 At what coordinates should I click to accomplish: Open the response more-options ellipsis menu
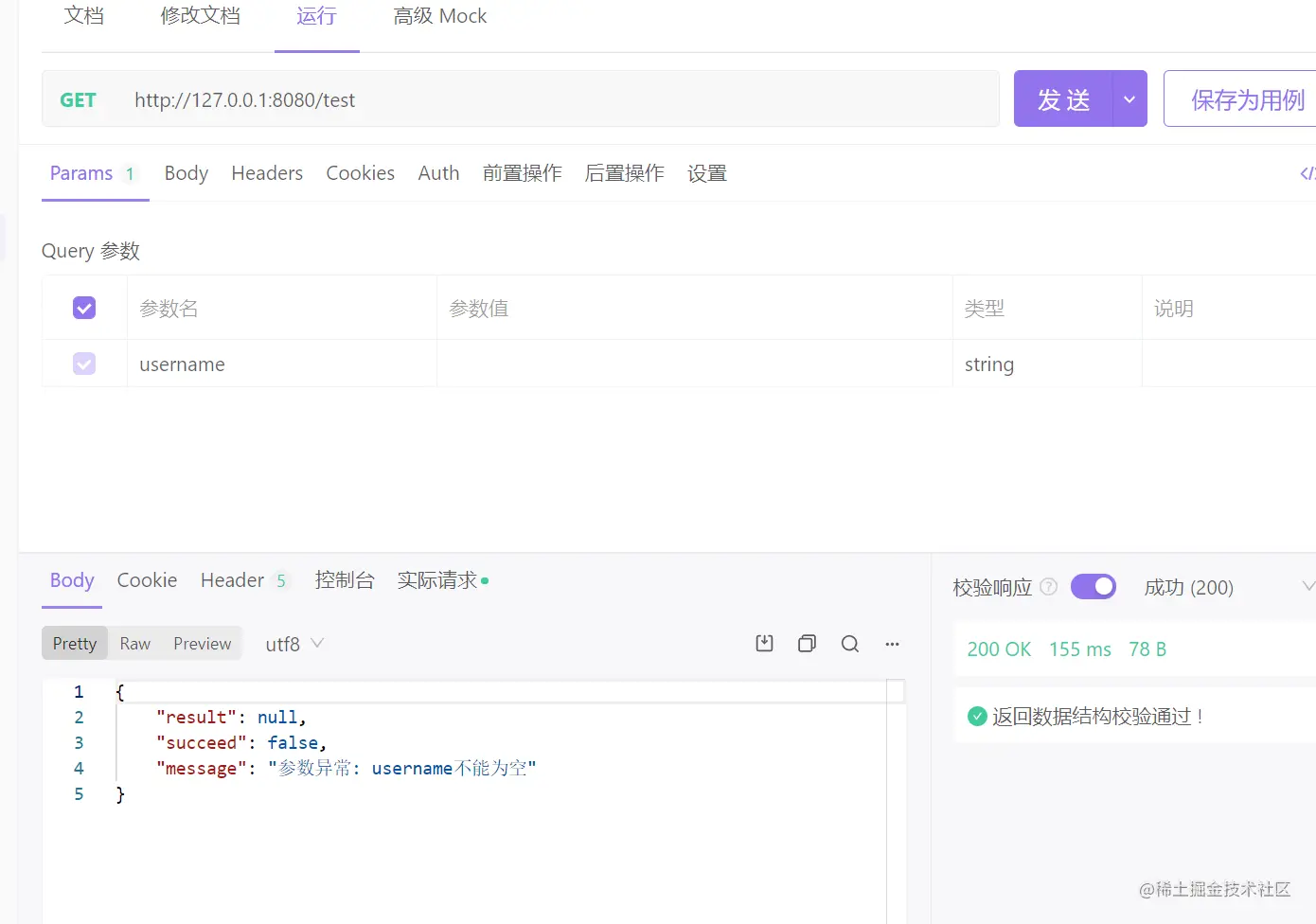pos(892,644)
